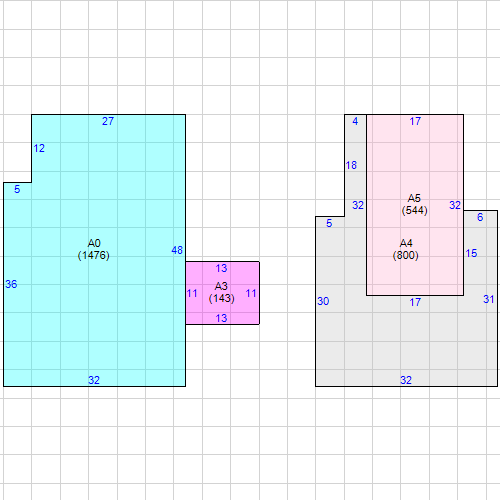The width and height of the screenshot is (500, 500).
Task: Click the 31 dimension on gray area A4
Action: coord(489,299)
